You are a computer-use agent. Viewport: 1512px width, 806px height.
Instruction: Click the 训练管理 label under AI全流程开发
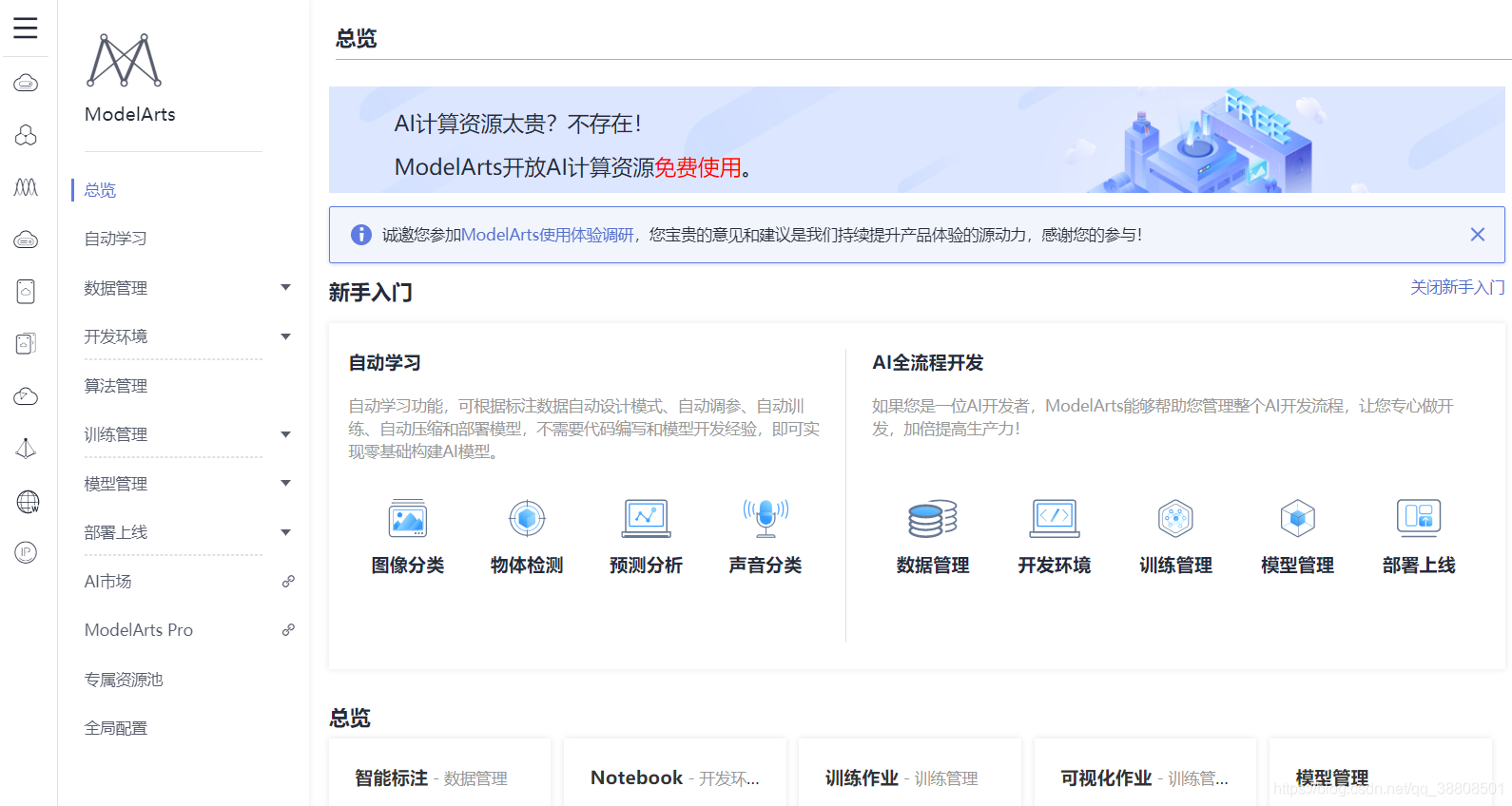point(1175,566)
